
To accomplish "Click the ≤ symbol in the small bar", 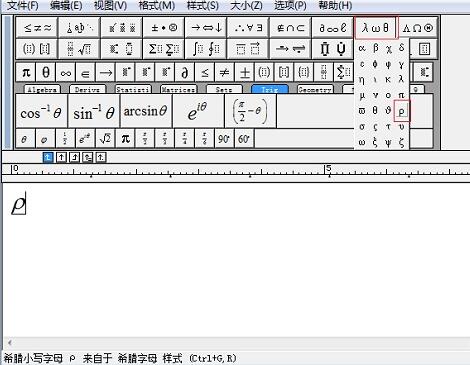I will (x=205, y=72).
